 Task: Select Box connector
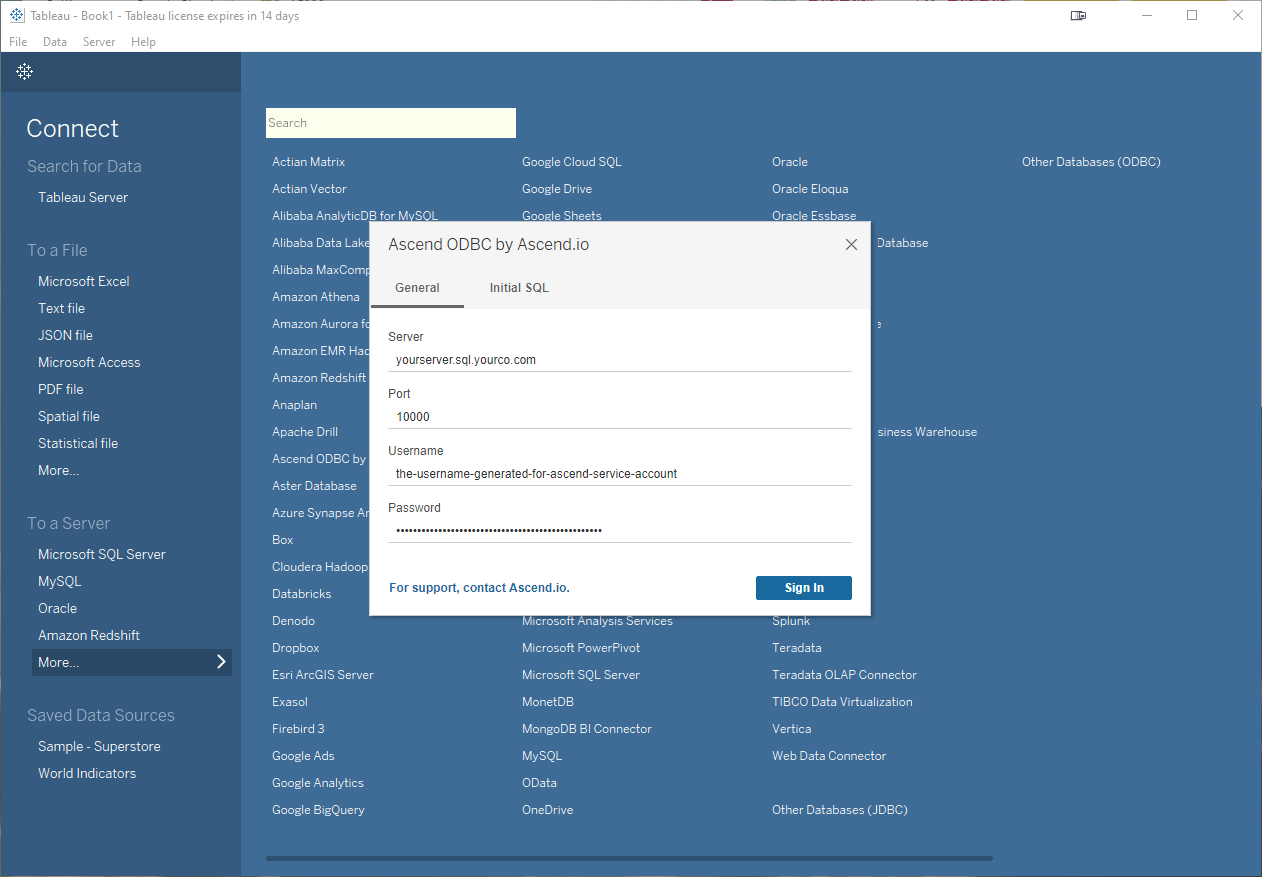283,540
